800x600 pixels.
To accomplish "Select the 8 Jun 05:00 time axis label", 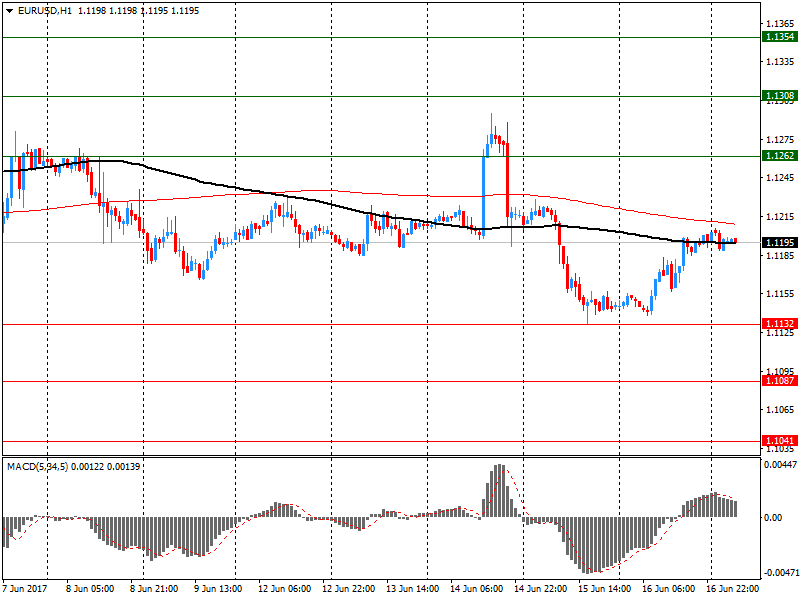I will tap(90, 588).
